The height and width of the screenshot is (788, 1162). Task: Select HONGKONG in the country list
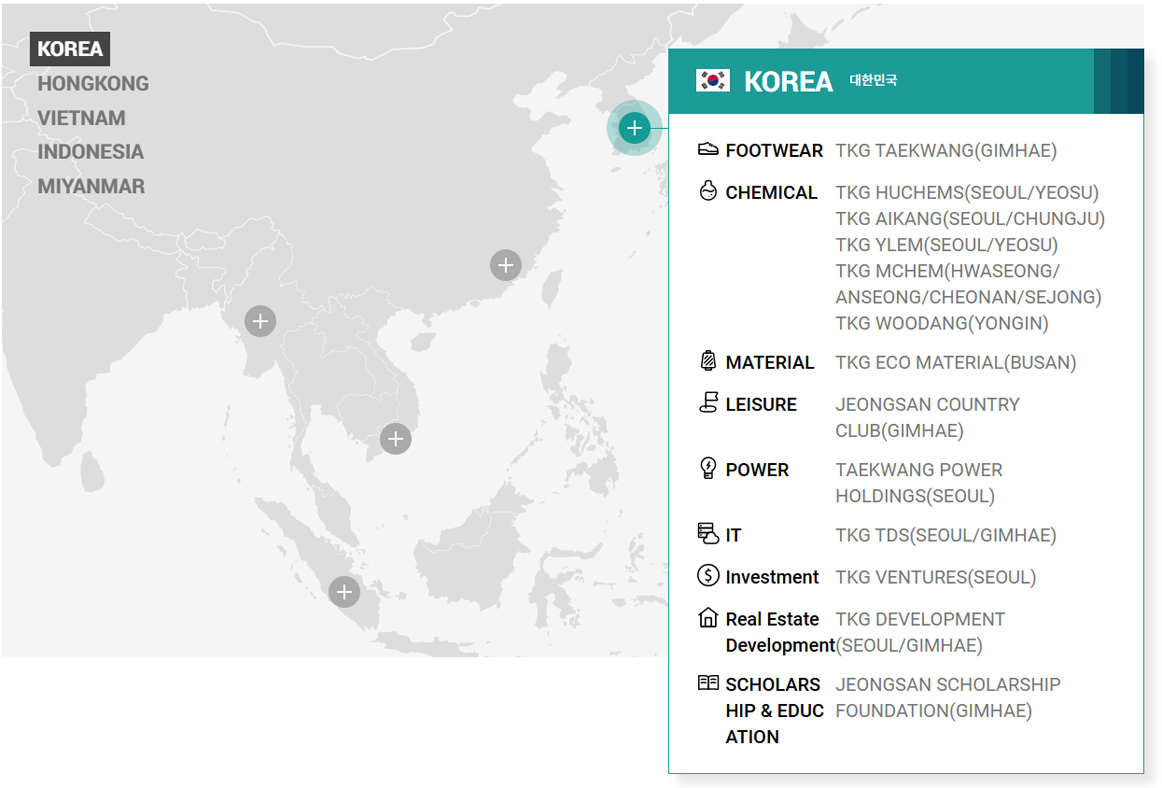93,84
